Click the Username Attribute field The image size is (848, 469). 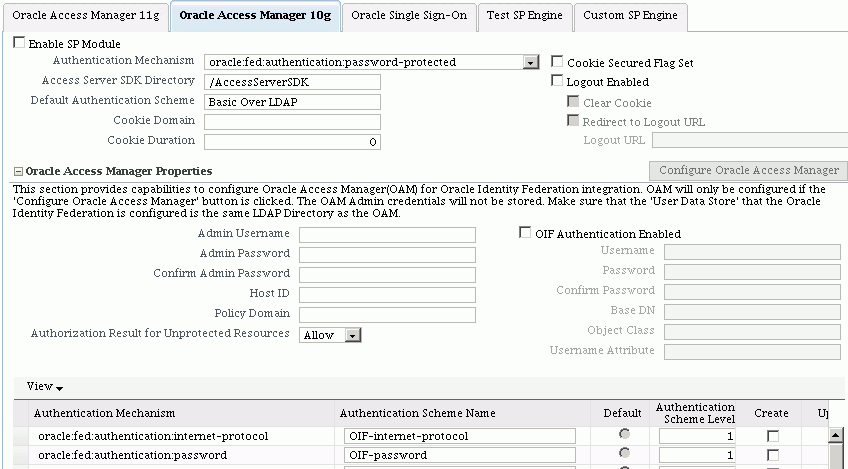tap(752, 352)
